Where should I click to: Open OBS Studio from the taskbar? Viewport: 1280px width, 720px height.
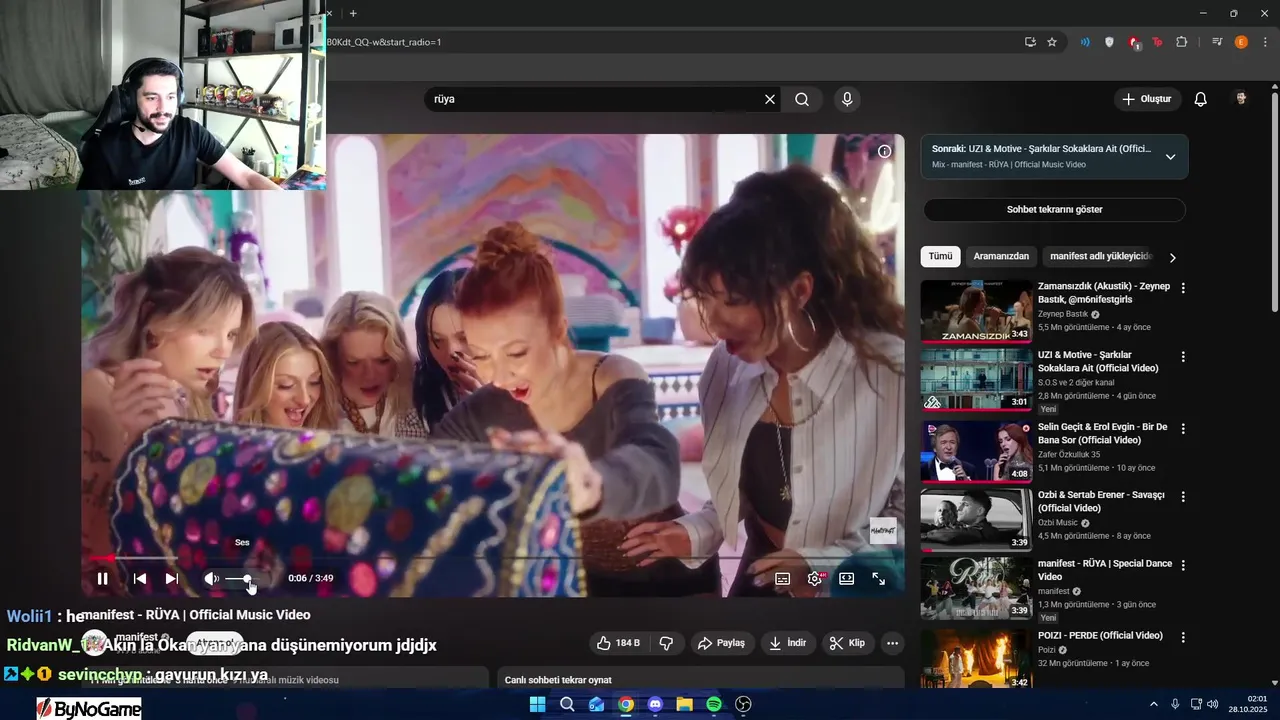(743, 704)
